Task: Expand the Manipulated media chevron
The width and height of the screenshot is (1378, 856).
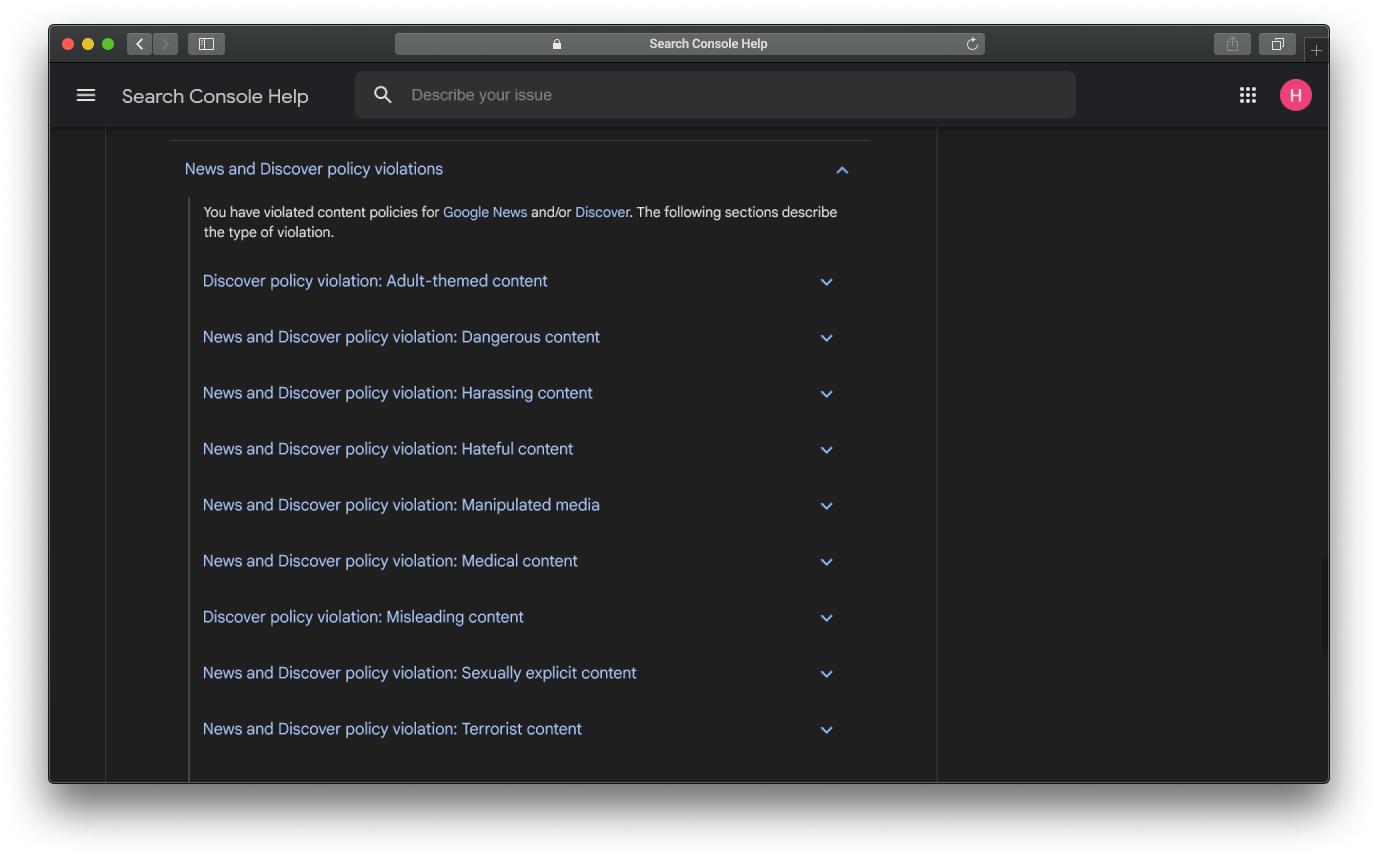Action: 827,506
